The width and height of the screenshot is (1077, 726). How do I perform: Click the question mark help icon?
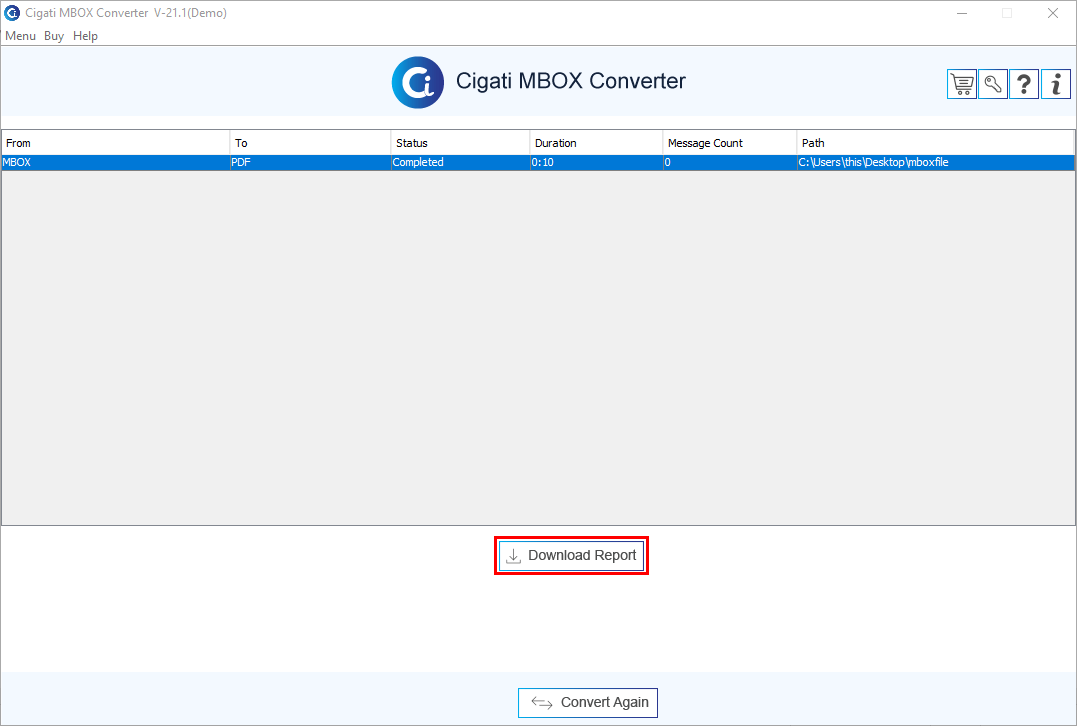1024,84
